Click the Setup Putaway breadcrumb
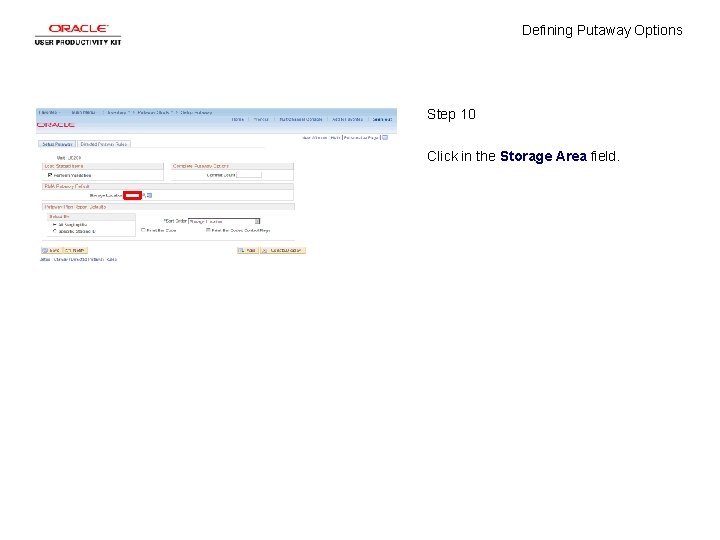The image size is (720, 540). pos(196,112)
